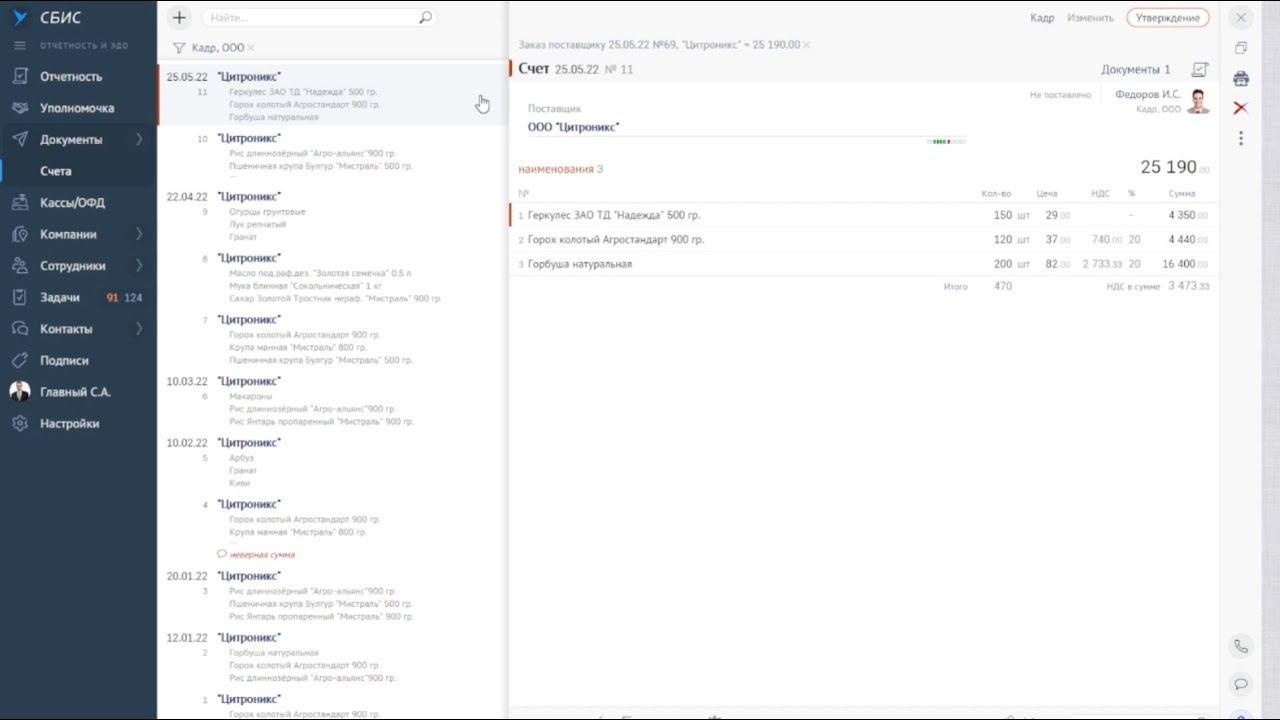Click the Кадр link in header

pos(1042,18)
